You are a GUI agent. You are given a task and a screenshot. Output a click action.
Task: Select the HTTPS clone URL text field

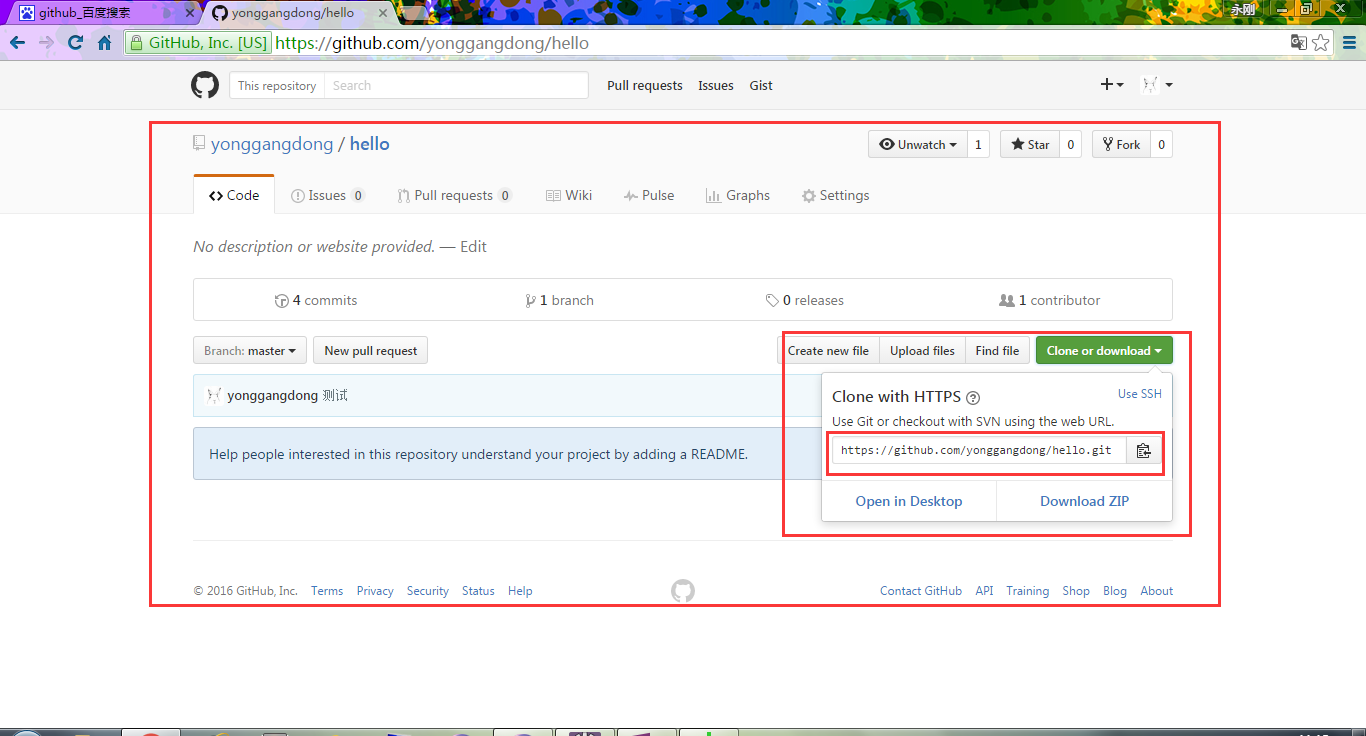click(x=979, y=451)
